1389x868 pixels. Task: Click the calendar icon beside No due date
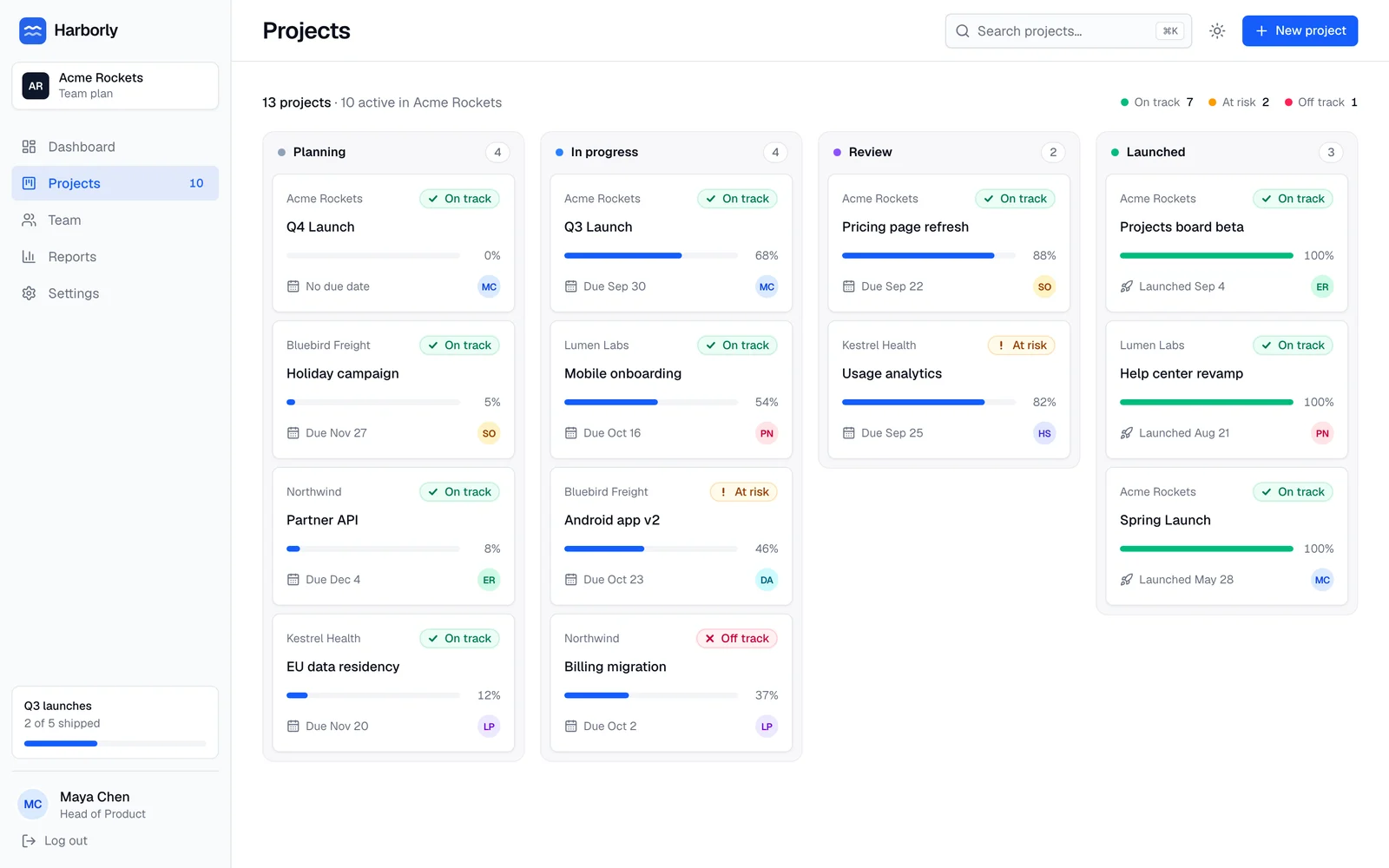point(293,286)
